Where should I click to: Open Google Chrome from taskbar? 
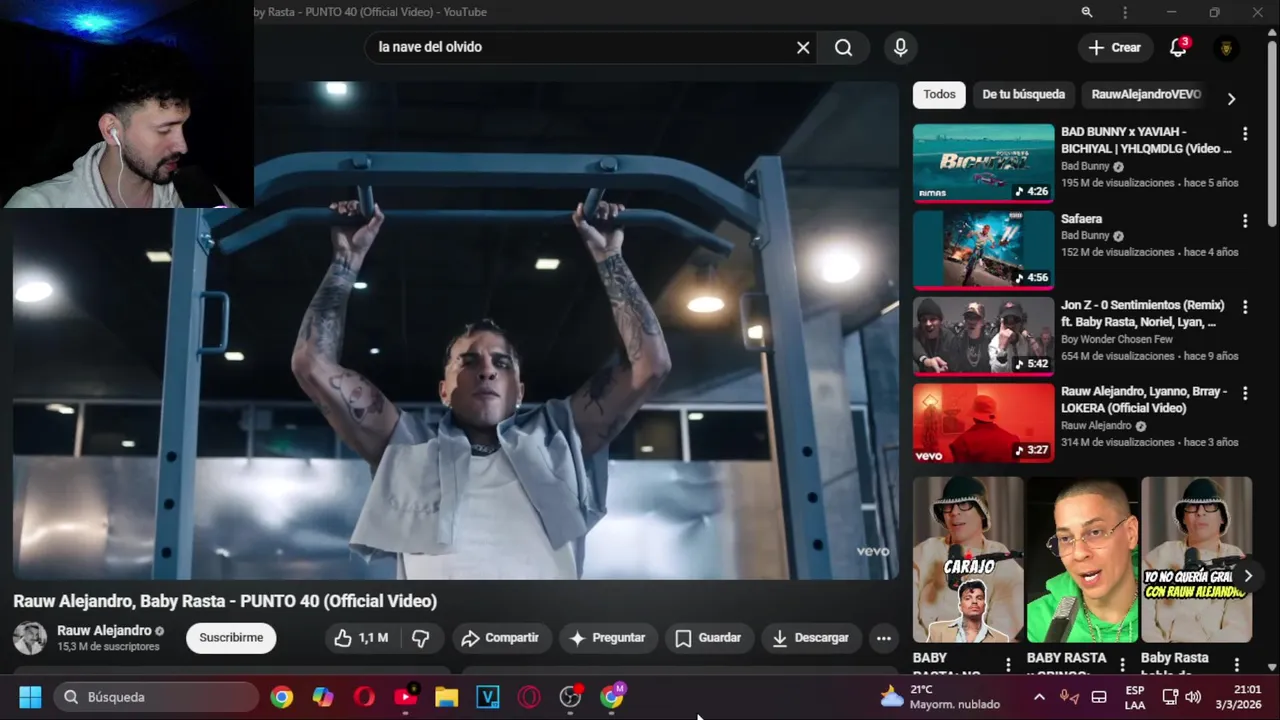coord(282,697)
